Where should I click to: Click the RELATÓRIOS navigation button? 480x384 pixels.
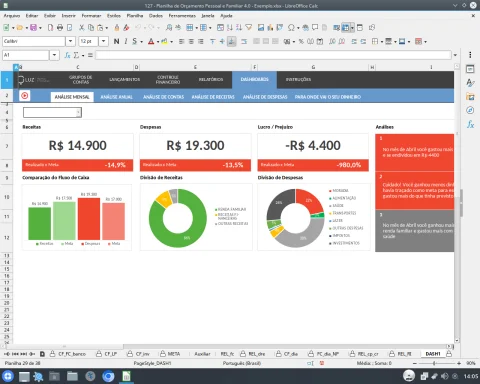211,79
